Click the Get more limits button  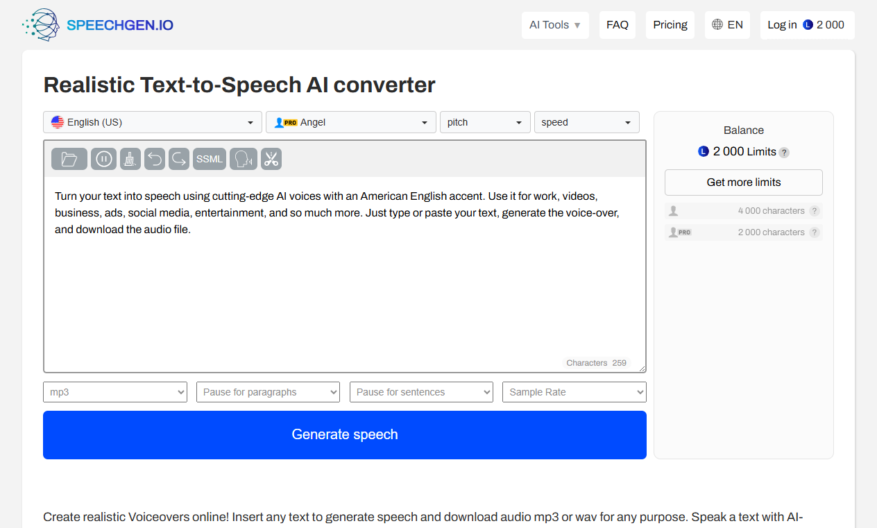click(x=743, y=182)
